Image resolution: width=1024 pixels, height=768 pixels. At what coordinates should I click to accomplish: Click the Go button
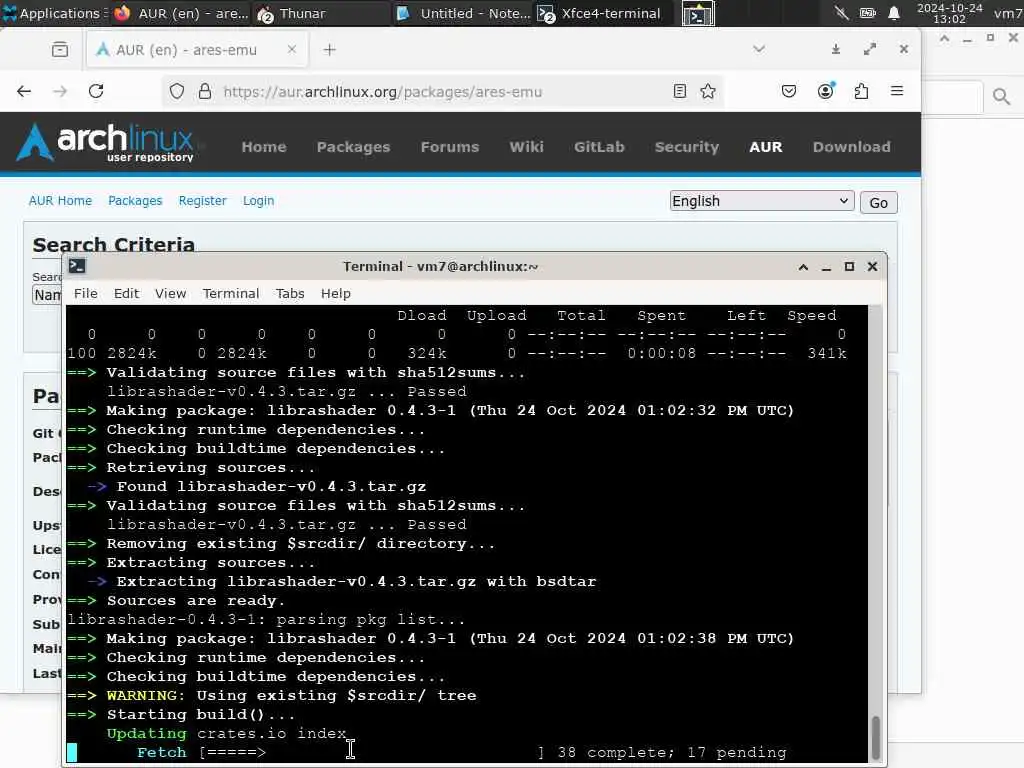pos(878,202)
